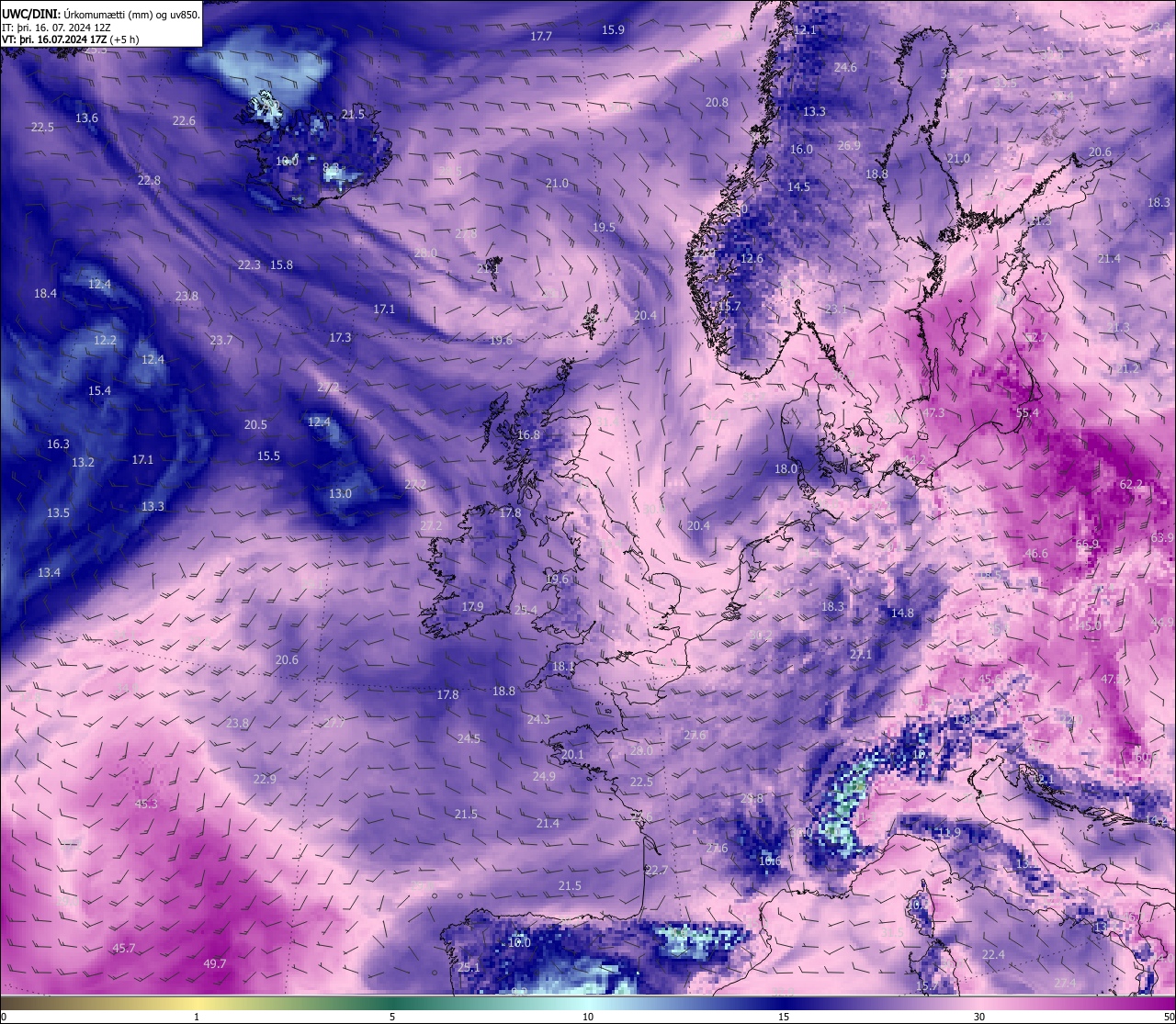Select the 14.8 value label
Screen dimensions: 1176x1024
pos(902,613)
